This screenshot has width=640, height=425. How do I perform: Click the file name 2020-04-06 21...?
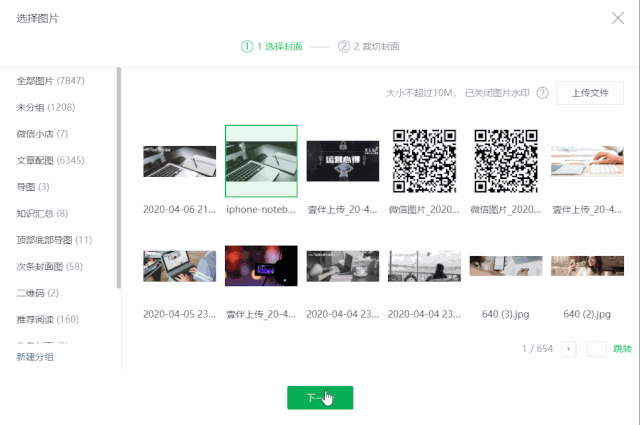tap(180, 209)
